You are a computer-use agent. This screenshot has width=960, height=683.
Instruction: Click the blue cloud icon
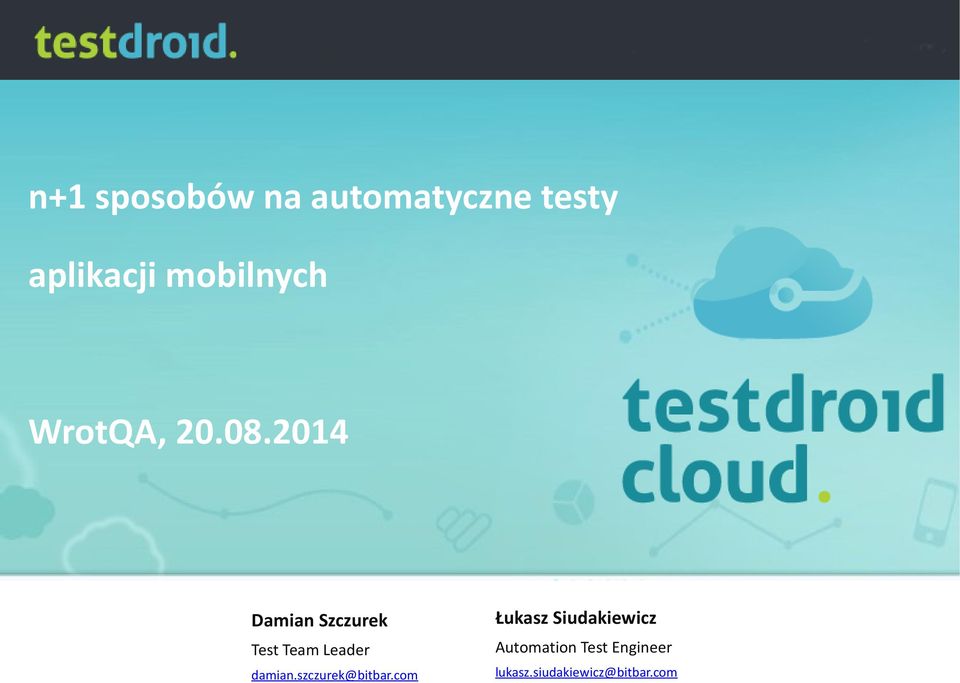tap(782, 283)
